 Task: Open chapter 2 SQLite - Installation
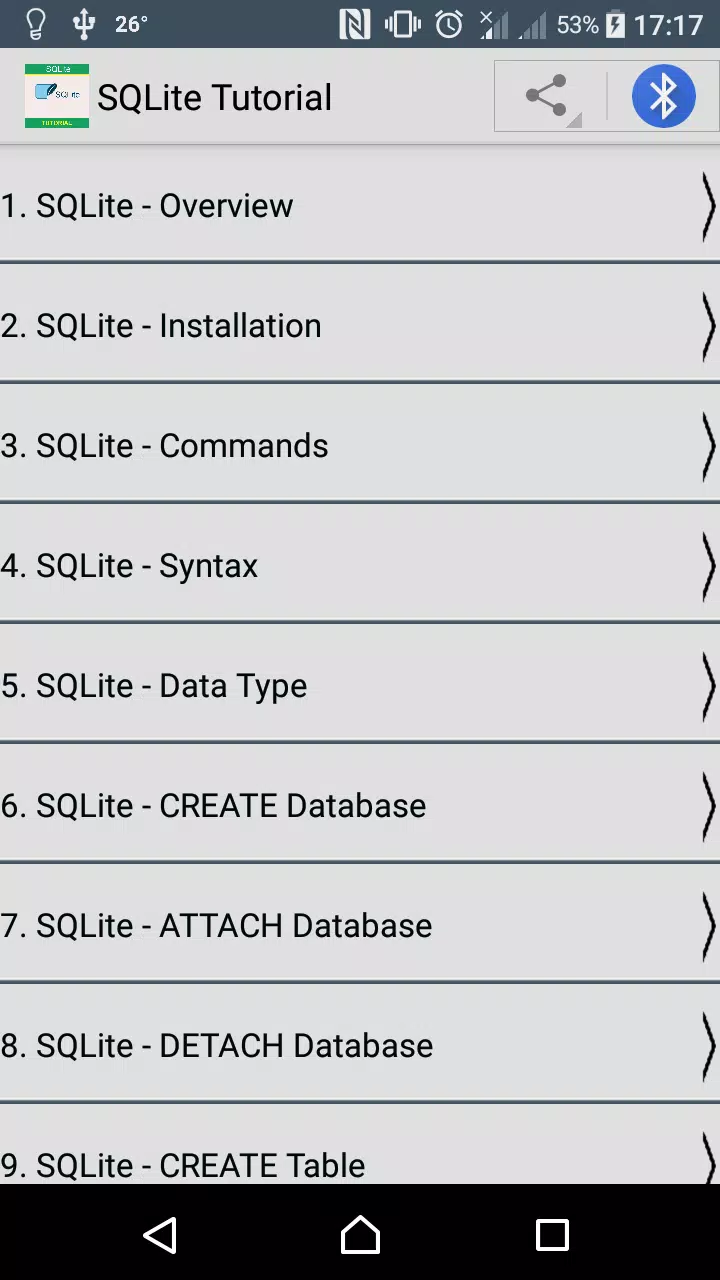[x=360, y=325]
